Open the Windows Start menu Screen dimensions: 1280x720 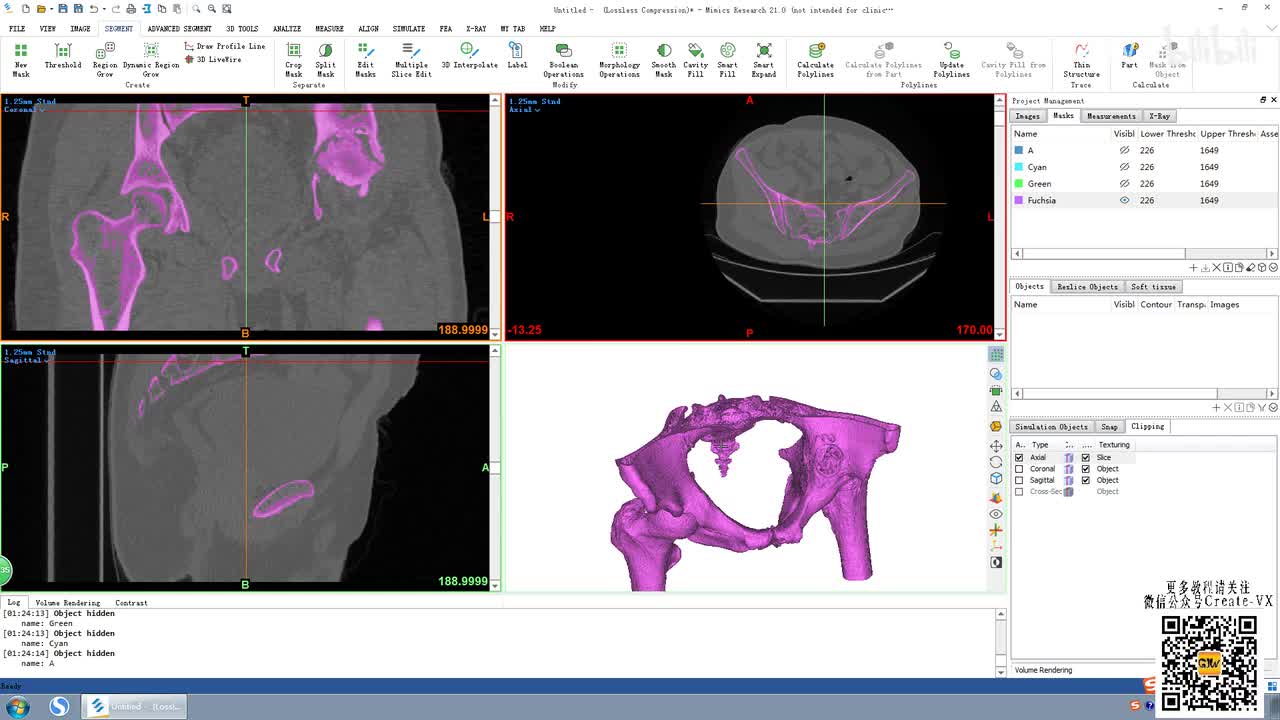coord(17,707)
